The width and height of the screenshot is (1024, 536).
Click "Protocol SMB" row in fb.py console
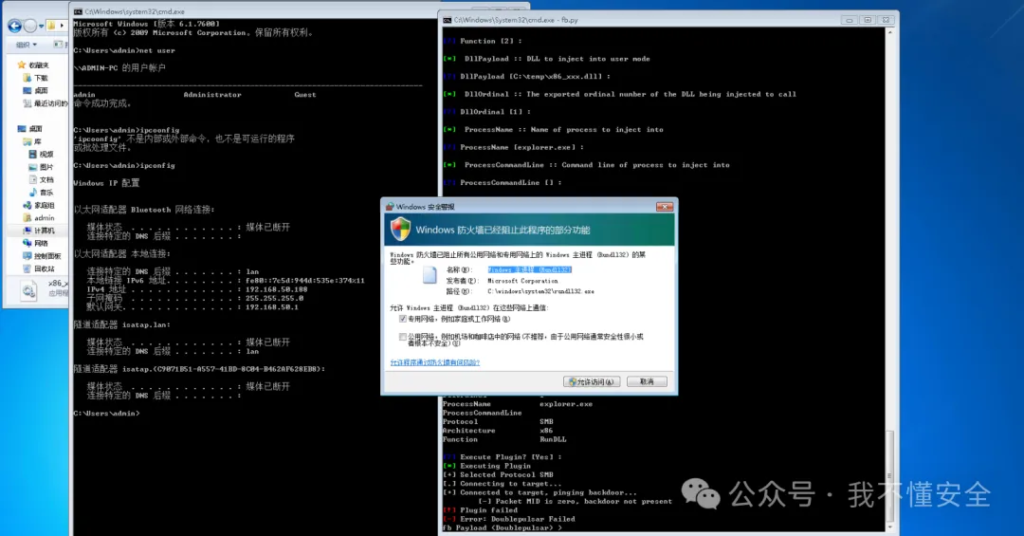pos(498,422)
